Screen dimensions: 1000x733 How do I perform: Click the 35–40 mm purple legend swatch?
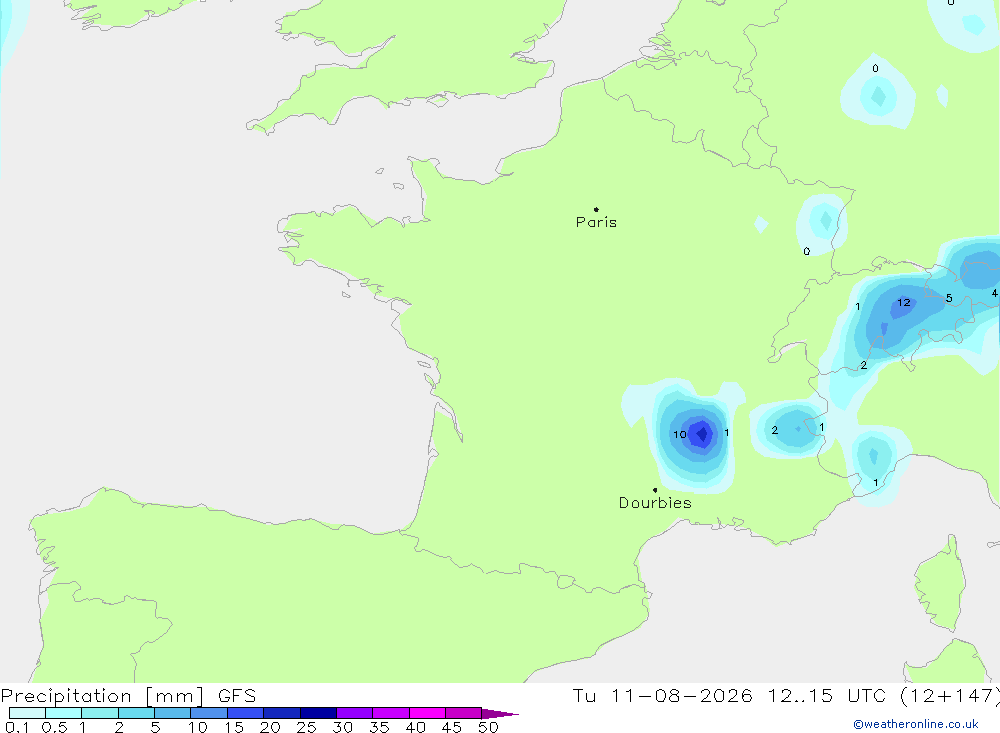(x=391, y=713)
